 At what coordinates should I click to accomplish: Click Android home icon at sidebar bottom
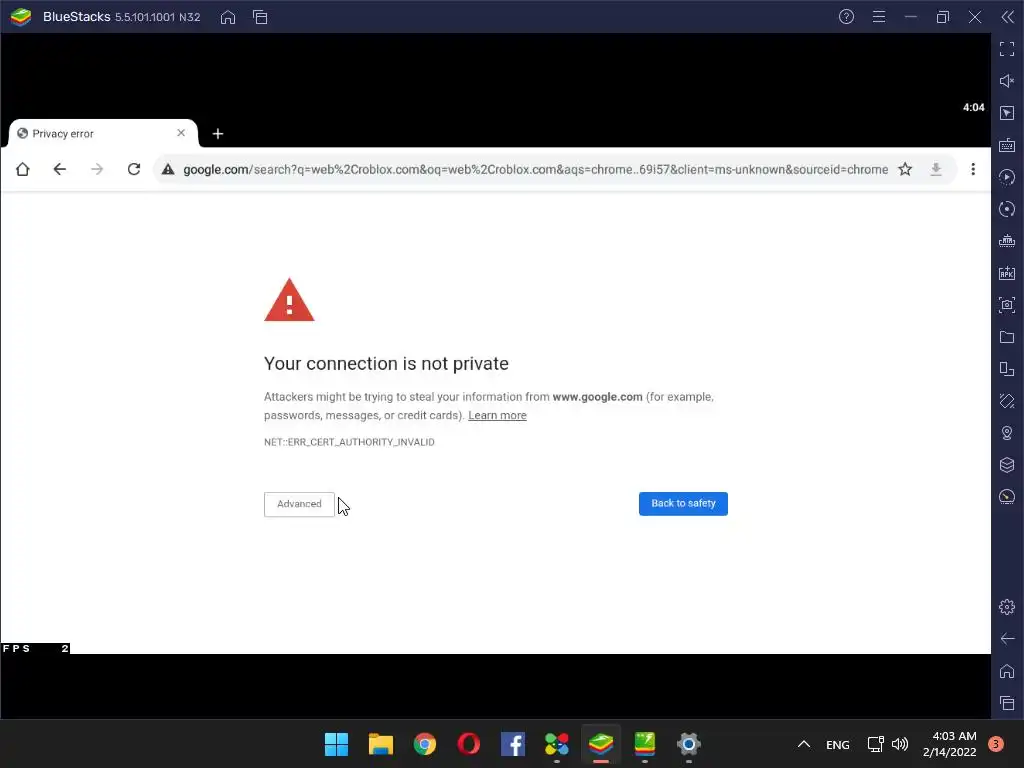(x=1007, y=671)
